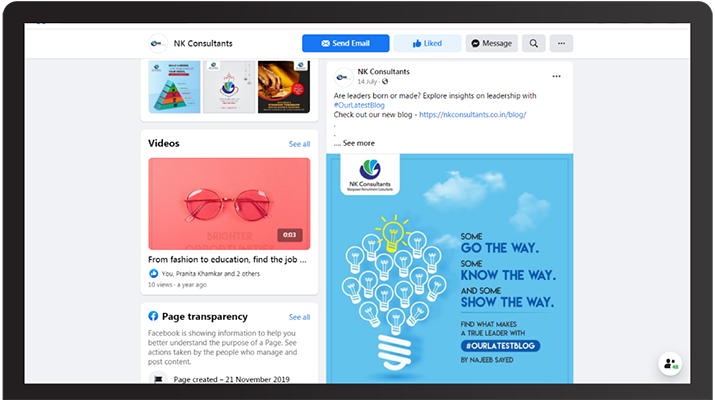
Task: Click the NK Consultants page title in header
Action: 203,43
